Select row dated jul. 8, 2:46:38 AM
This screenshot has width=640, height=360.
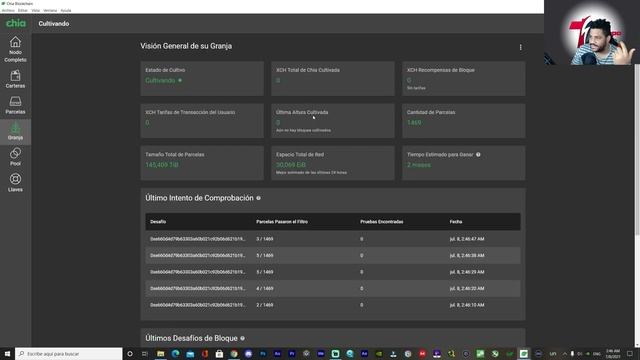tap(333, 256)
